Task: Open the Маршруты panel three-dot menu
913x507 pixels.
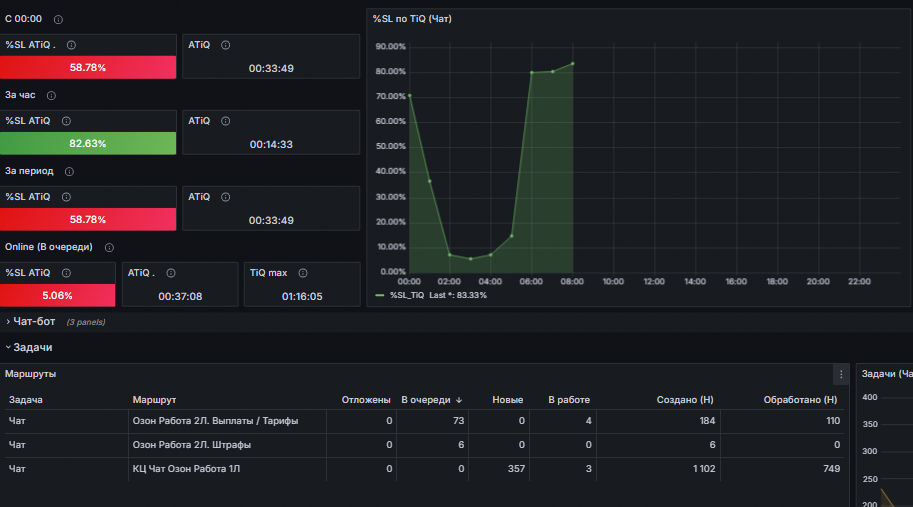Action: coord(841,374)
